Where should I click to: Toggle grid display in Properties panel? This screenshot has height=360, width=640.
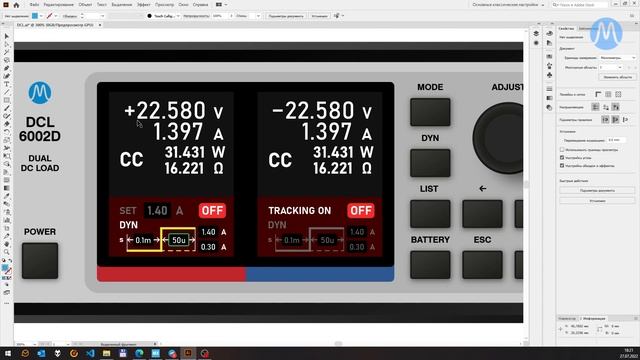click(608, 94)
